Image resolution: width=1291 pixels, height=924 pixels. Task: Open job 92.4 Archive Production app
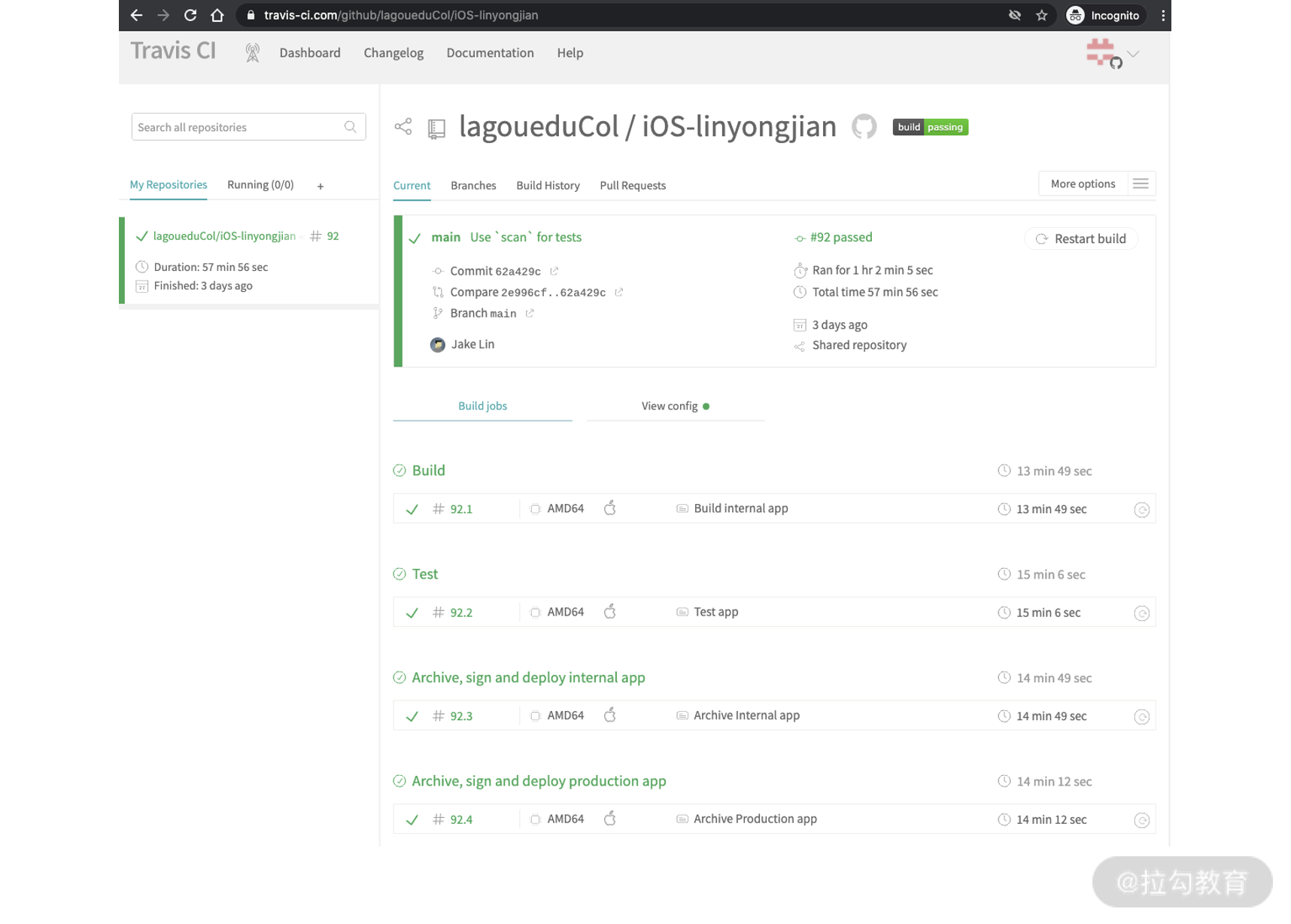[x=774, y=819]
